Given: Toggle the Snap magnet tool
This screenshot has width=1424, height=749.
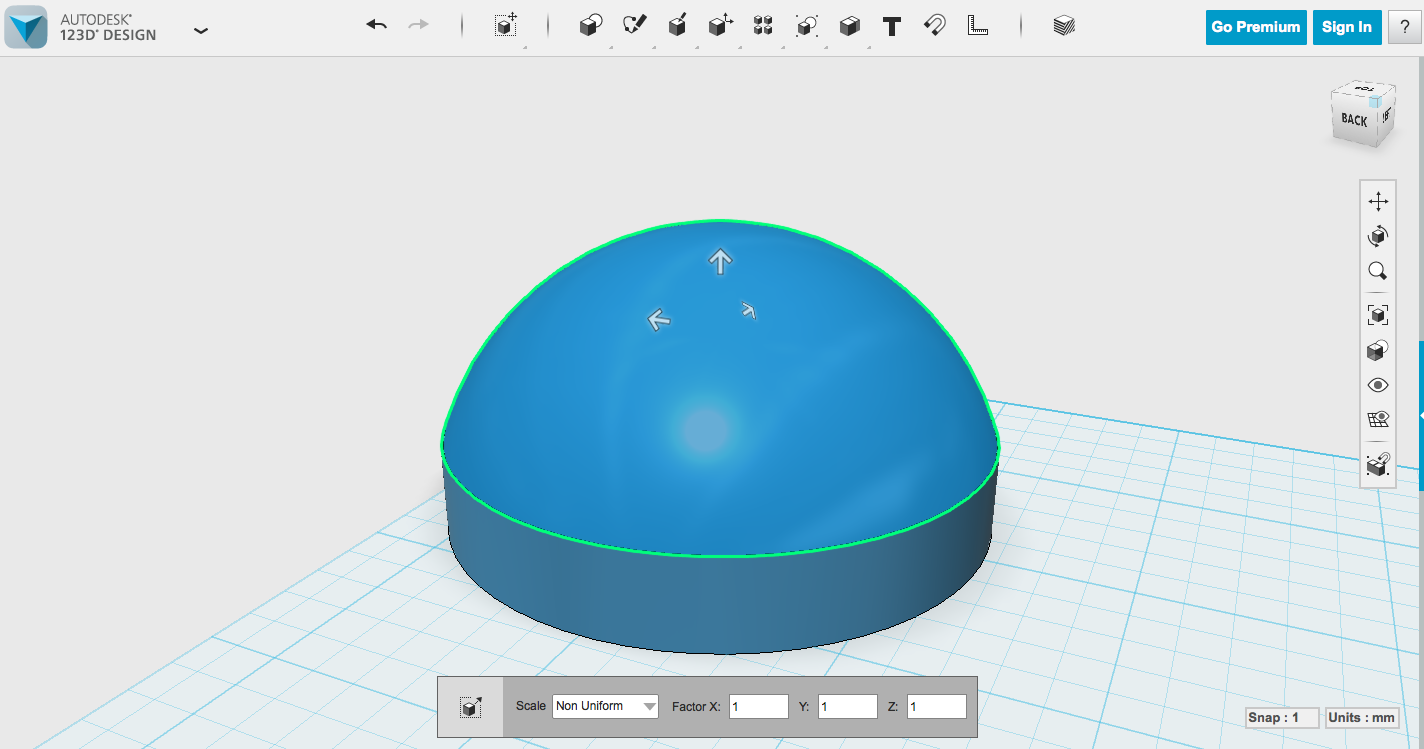Looking at the screenshot, I should point(933,27).
